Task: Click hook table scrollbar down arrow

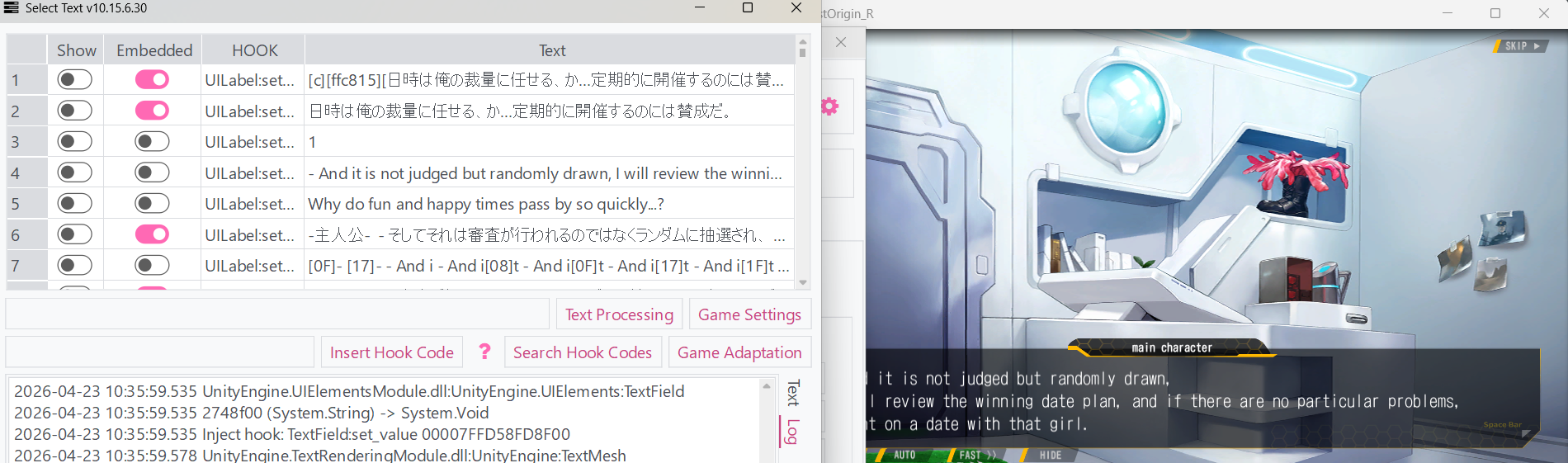Action: tap(802, 282)
